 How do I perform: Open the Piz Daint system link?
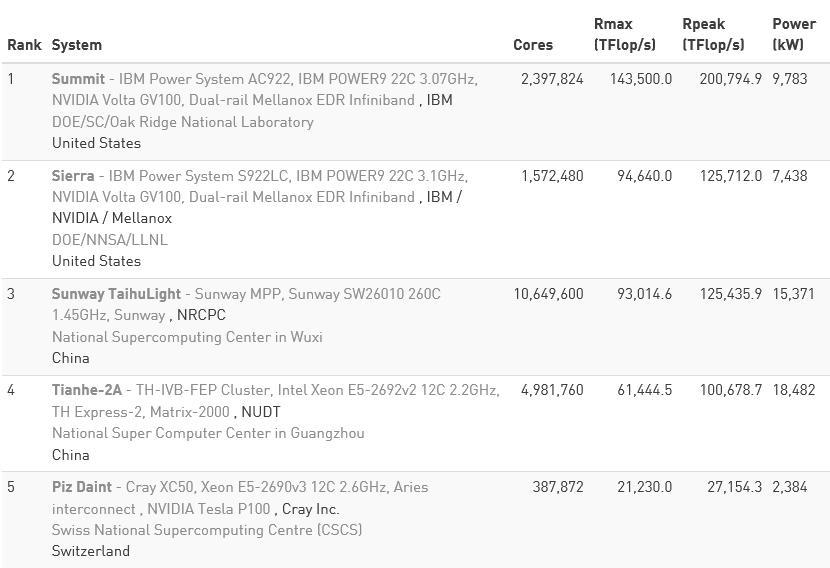82,487
